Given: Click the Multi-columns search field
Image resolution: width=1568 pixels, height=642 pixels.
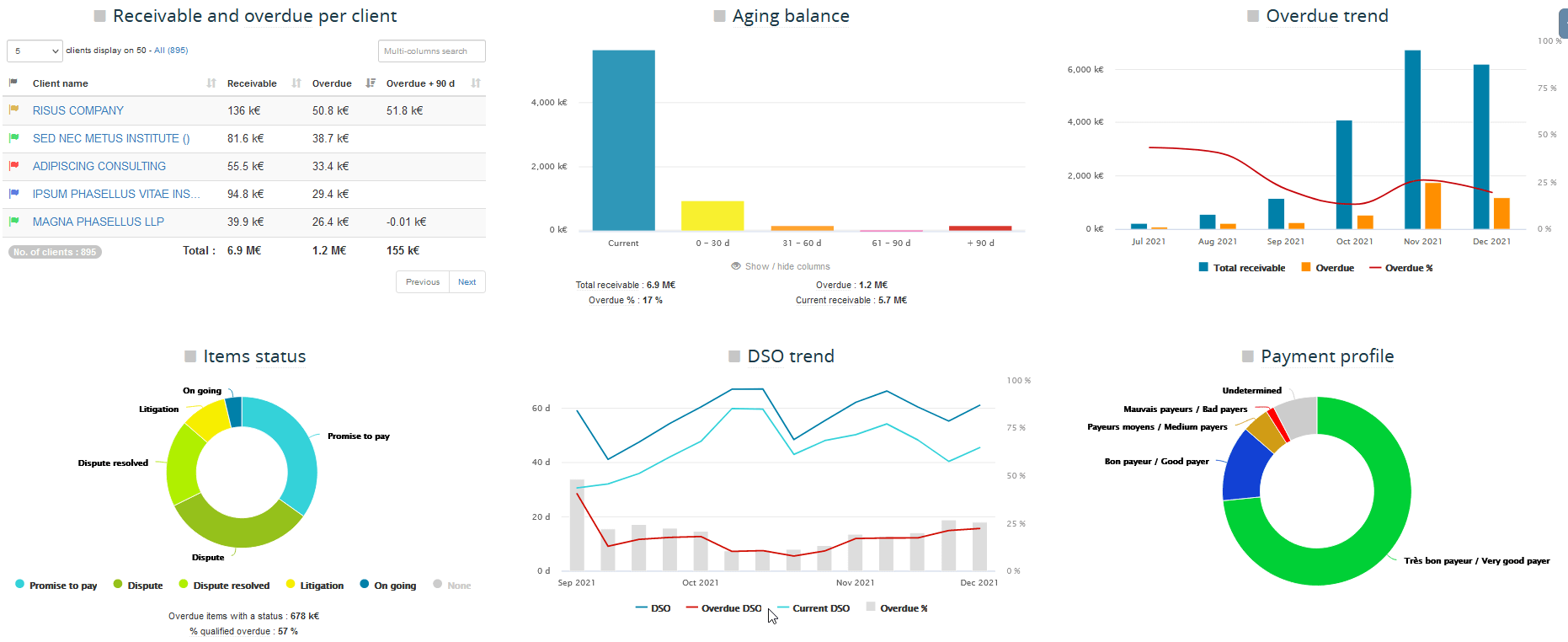Looking at the screenshot, I should [432, 51].
